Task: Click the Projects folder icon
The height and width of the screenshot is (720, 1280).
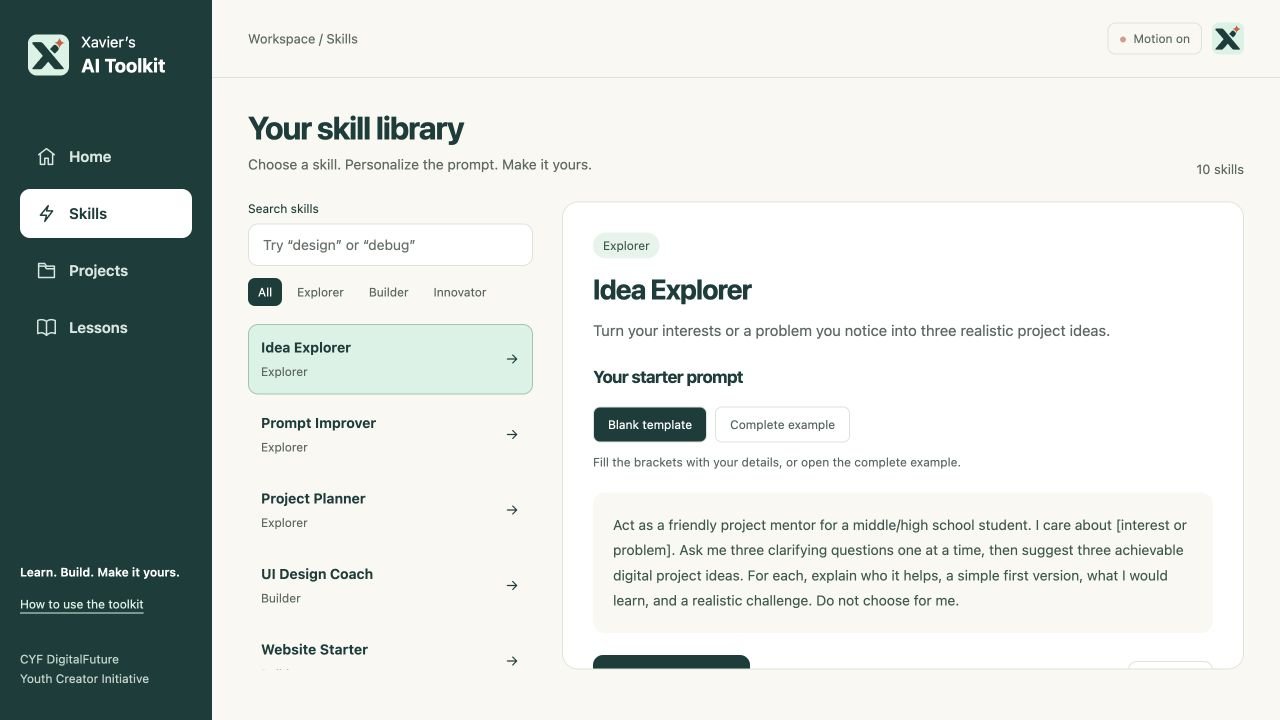Action: pyautogui.click(x=46, y=270)
